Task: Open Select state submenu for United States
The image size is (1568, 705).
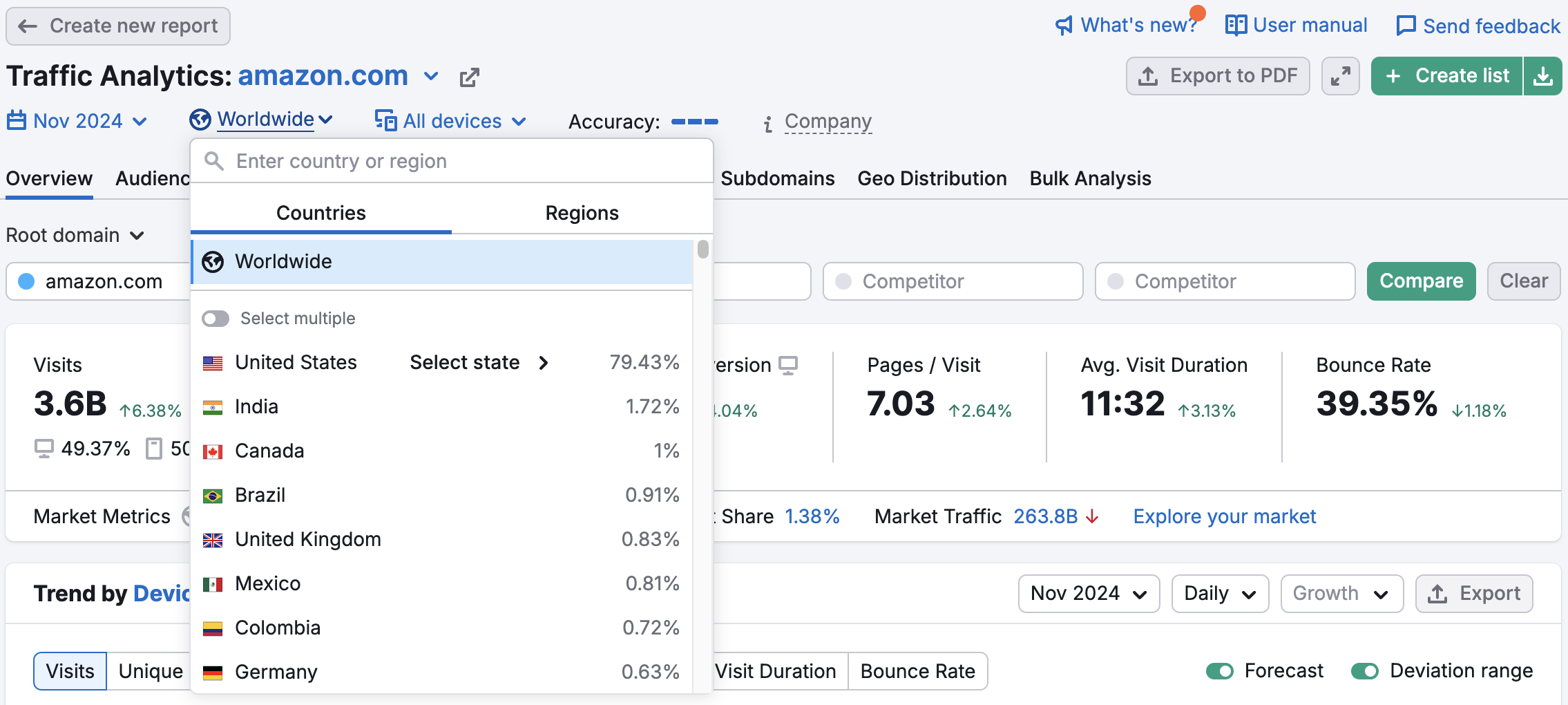Action: pyautogui.click(x=479, y=363)
